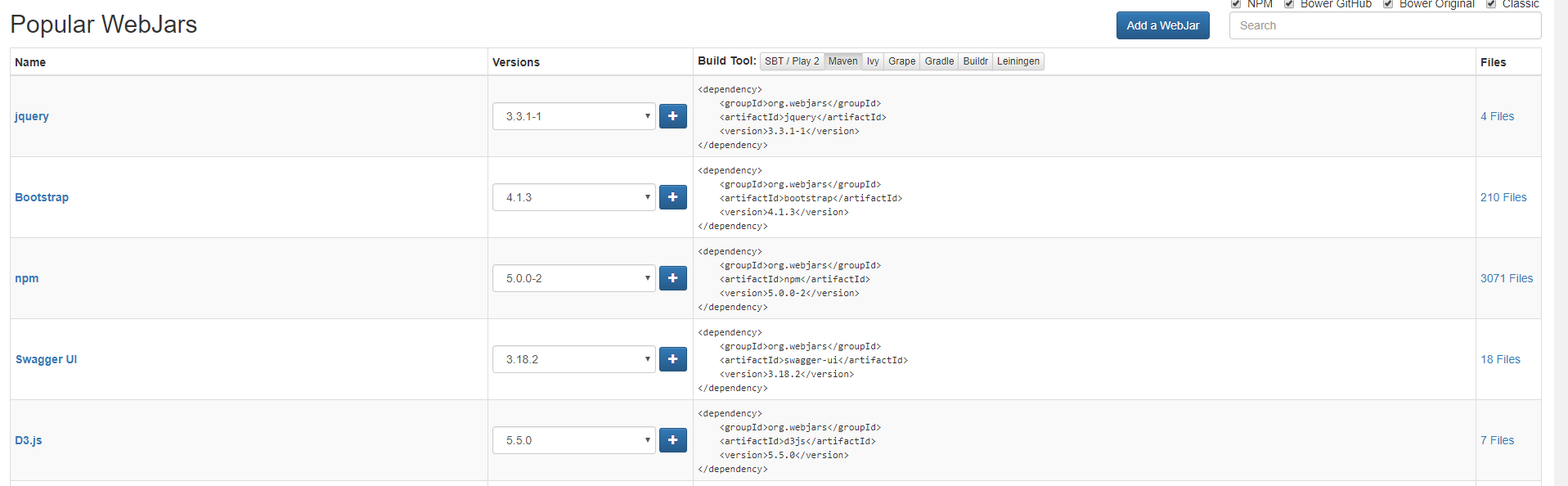Click the Add a WebJar button
Image resolution: width=1568 pixels, height=486 pixels.
pos(1162,25)
